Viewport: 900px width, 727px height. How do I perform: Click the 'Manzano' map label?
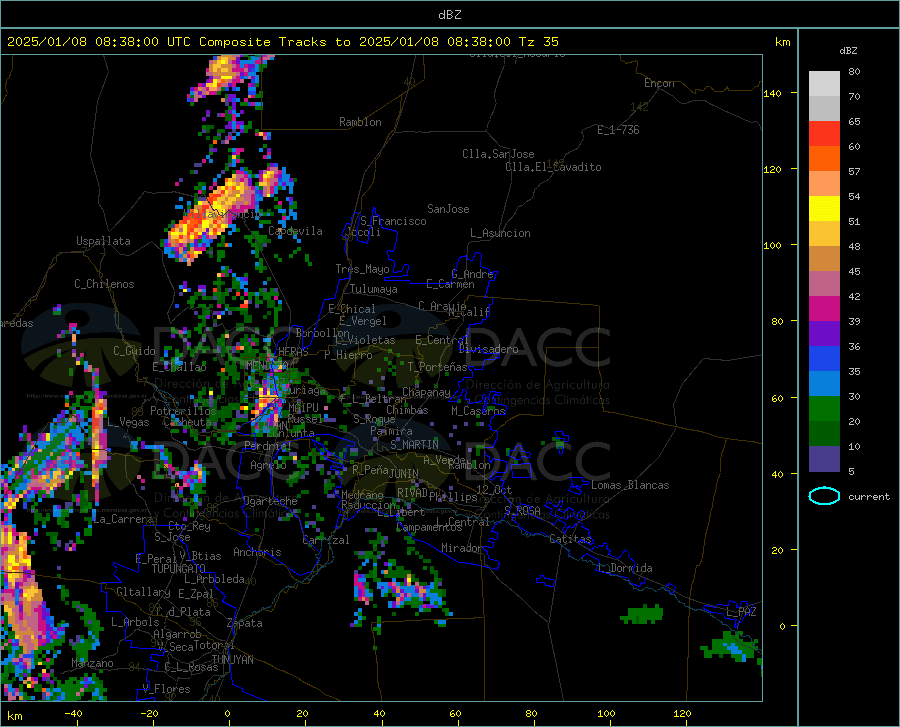(x=92, y=663)
